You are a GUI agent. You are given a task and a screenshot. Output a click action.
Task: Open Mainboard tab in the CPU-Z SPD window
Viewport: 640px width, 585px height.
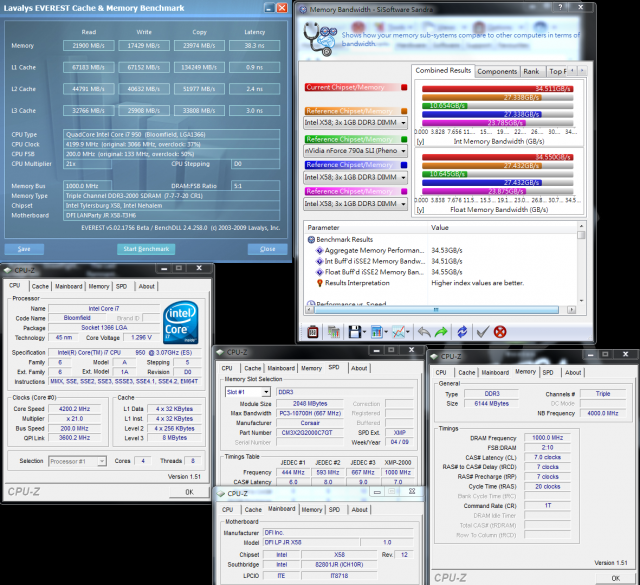[x=281, y=368]
